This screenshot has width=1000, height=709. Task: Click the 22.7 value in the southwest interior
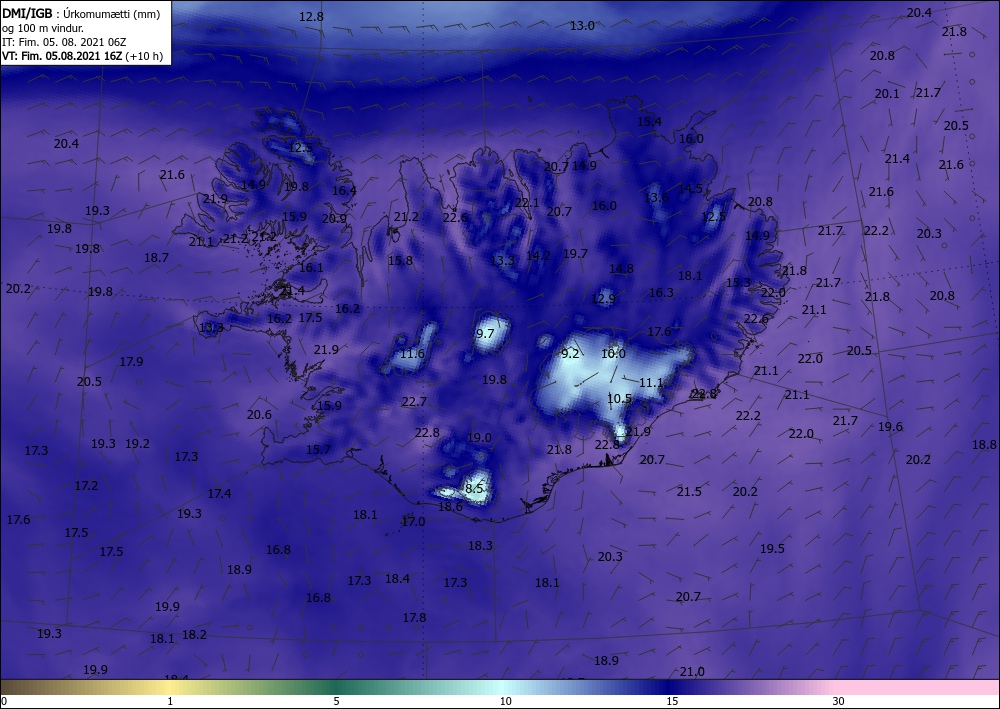(x=415, y=402)
